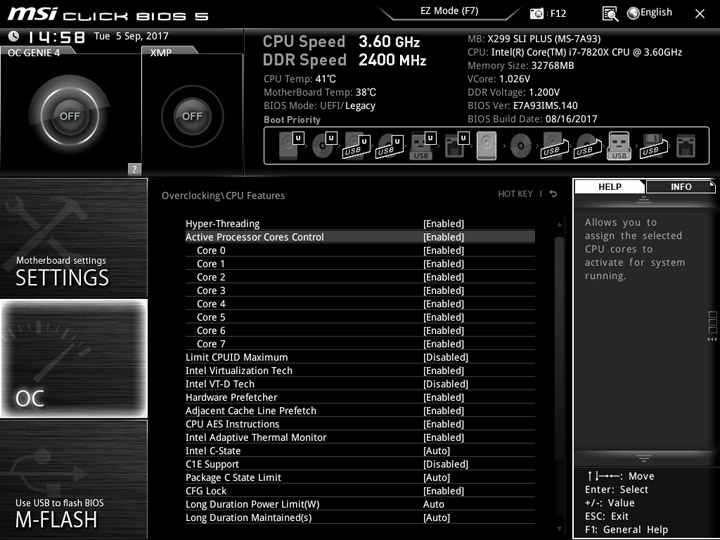The height and width of the screenshot is (540, 720).
Task: Click the legacy USB hard disk boot icon
Action: point(553,146)
